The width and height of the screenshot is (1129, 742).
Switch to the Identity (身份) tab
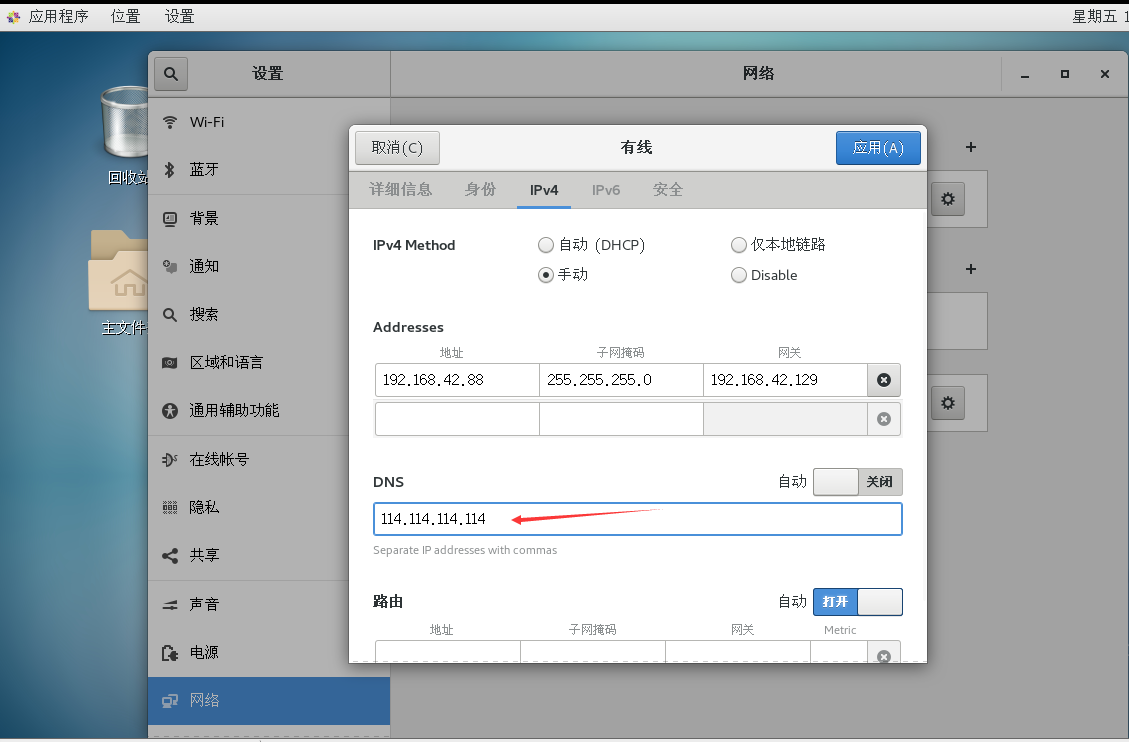480,190
